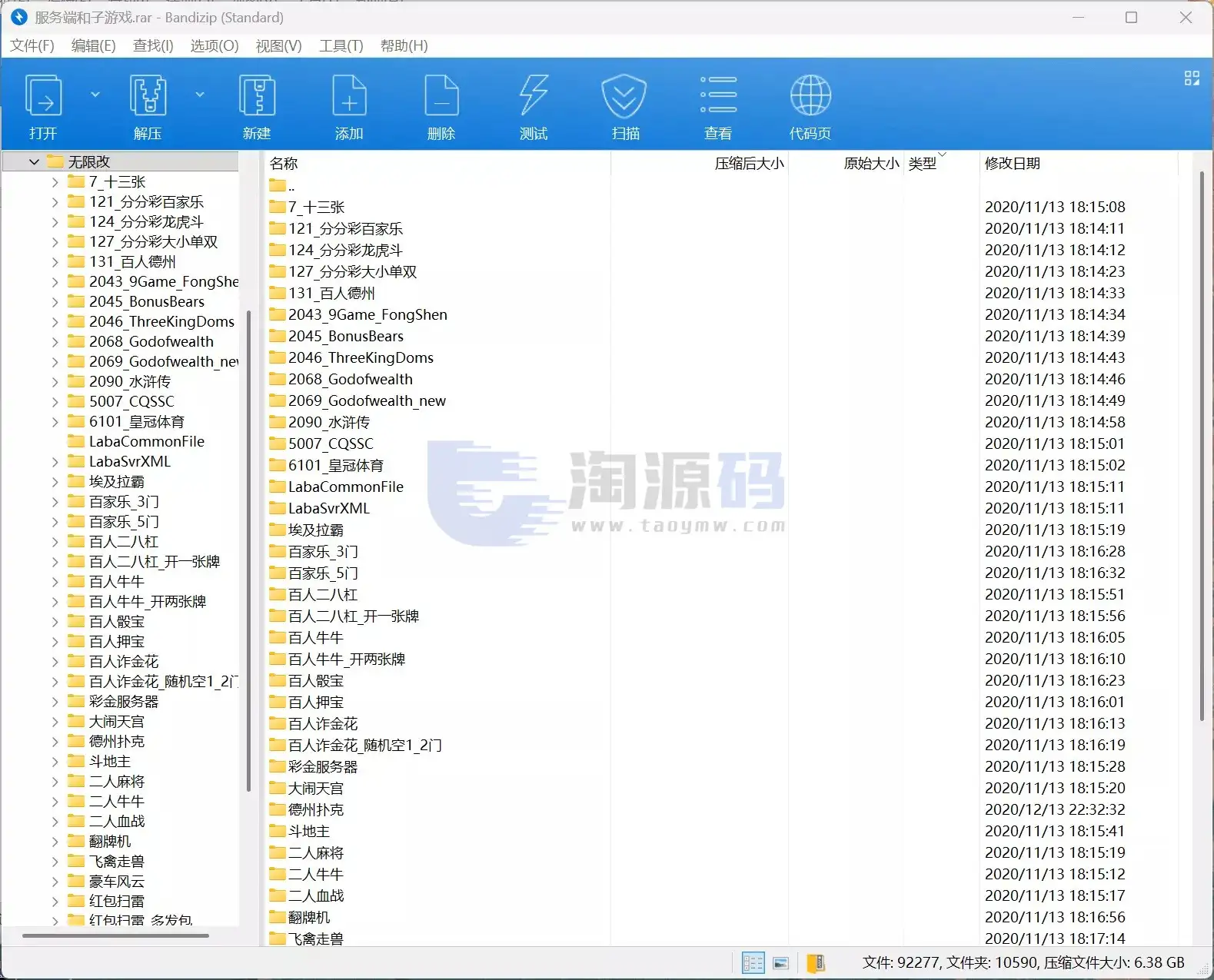Expand 2045_BonusBears tree node
The image size is (1214, 980).
(x=55, y=302)
